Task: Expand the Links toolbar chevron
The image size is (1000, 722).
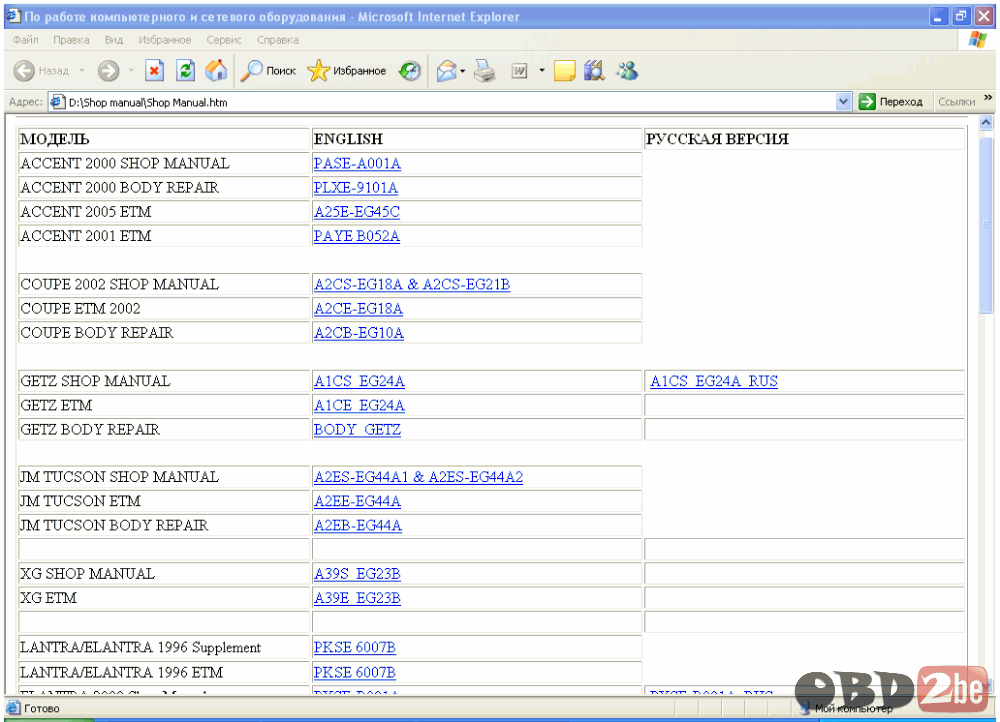Action: pyautogui.click(x=988, y=98)
